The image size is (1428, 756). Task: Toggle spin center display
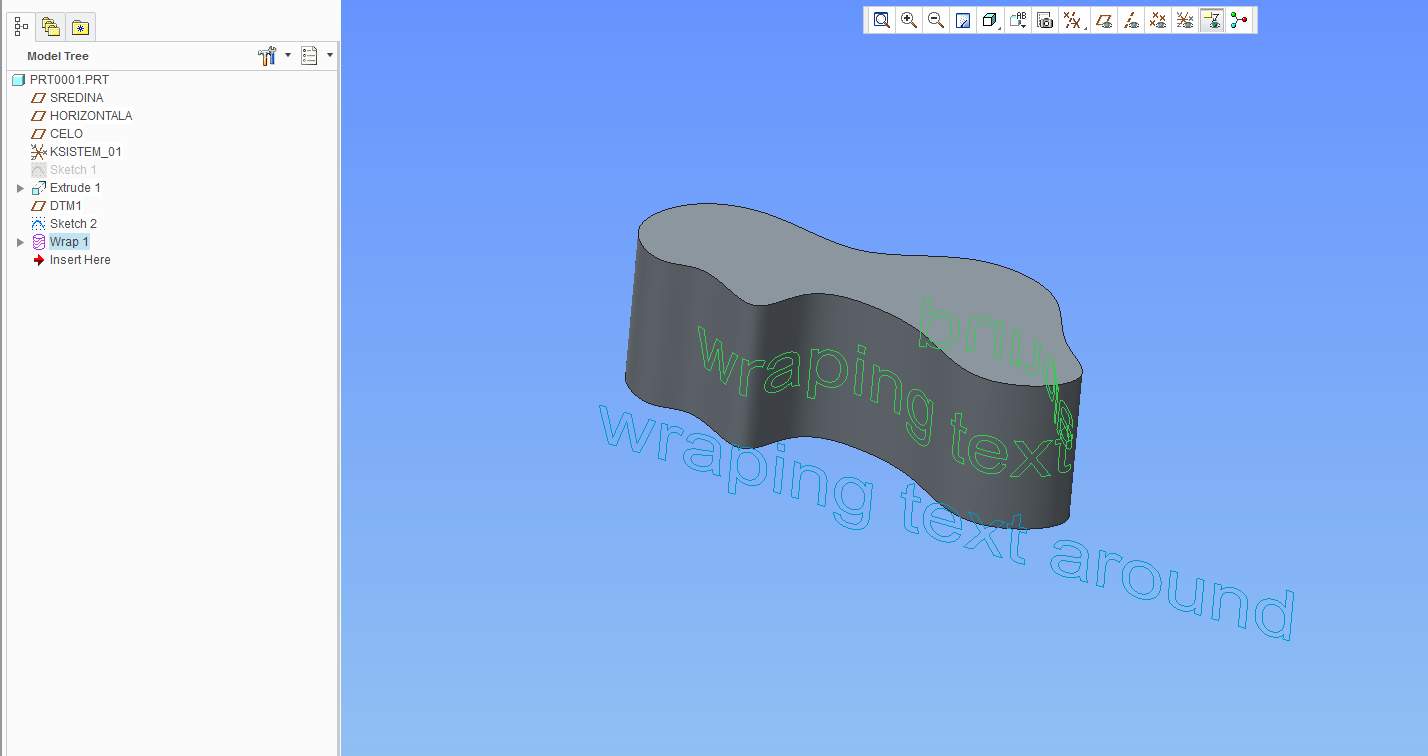pos(1239,20)
